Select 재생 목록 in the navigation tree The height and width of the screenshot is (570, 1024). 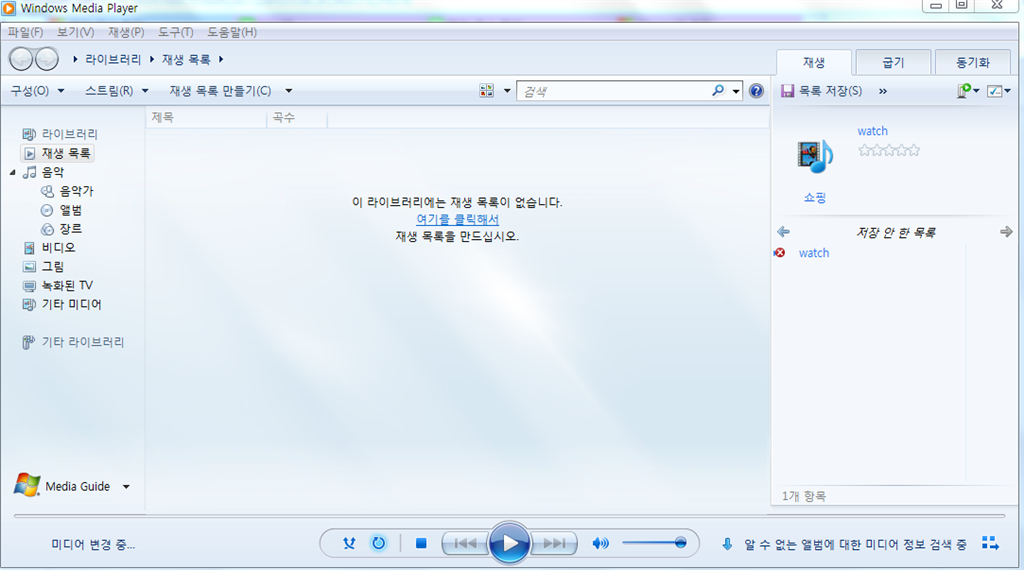[57, 153]
